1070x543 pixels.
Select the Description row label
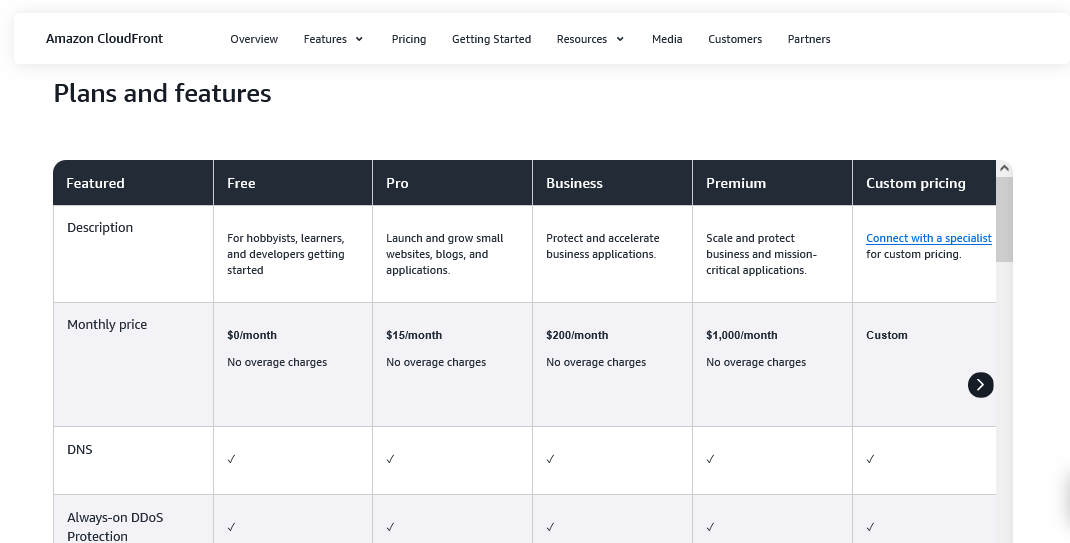point(100,227)
